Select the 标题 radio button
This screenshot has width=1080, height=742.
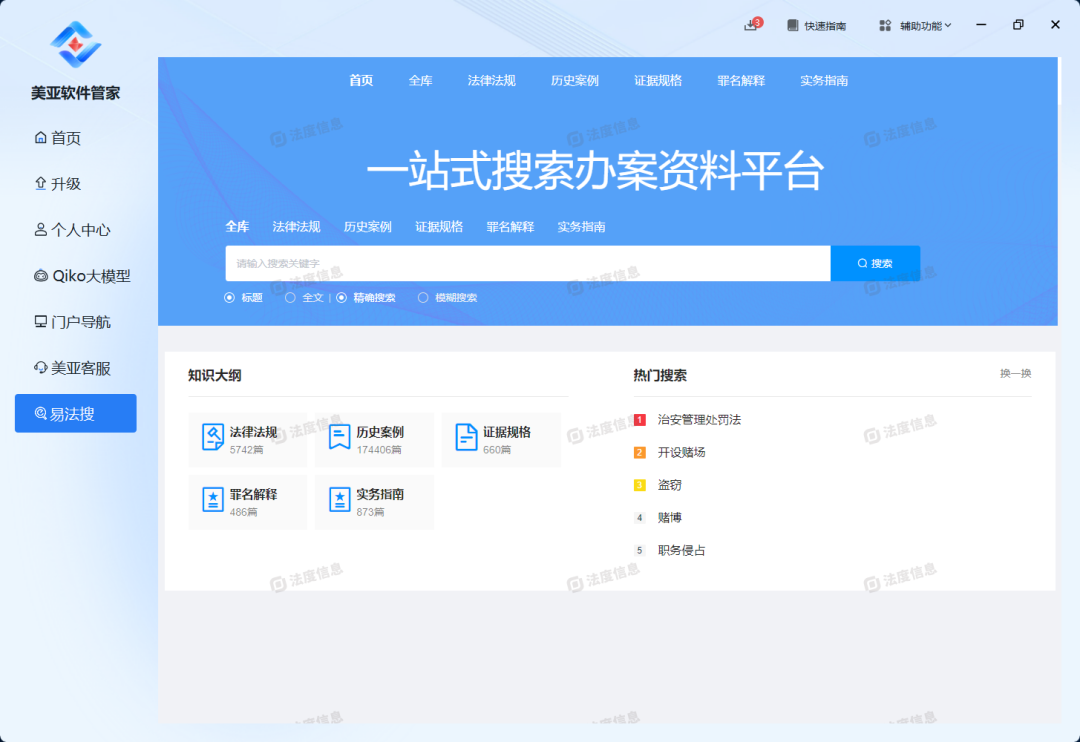coord(229,298)
